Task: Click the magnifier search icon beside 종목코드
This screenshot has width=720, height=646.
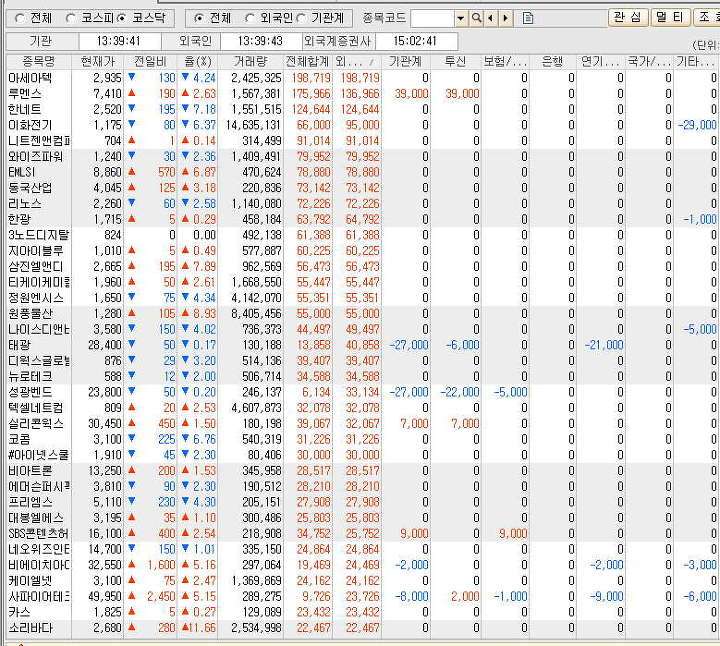Action: click(x=477, y=18)
